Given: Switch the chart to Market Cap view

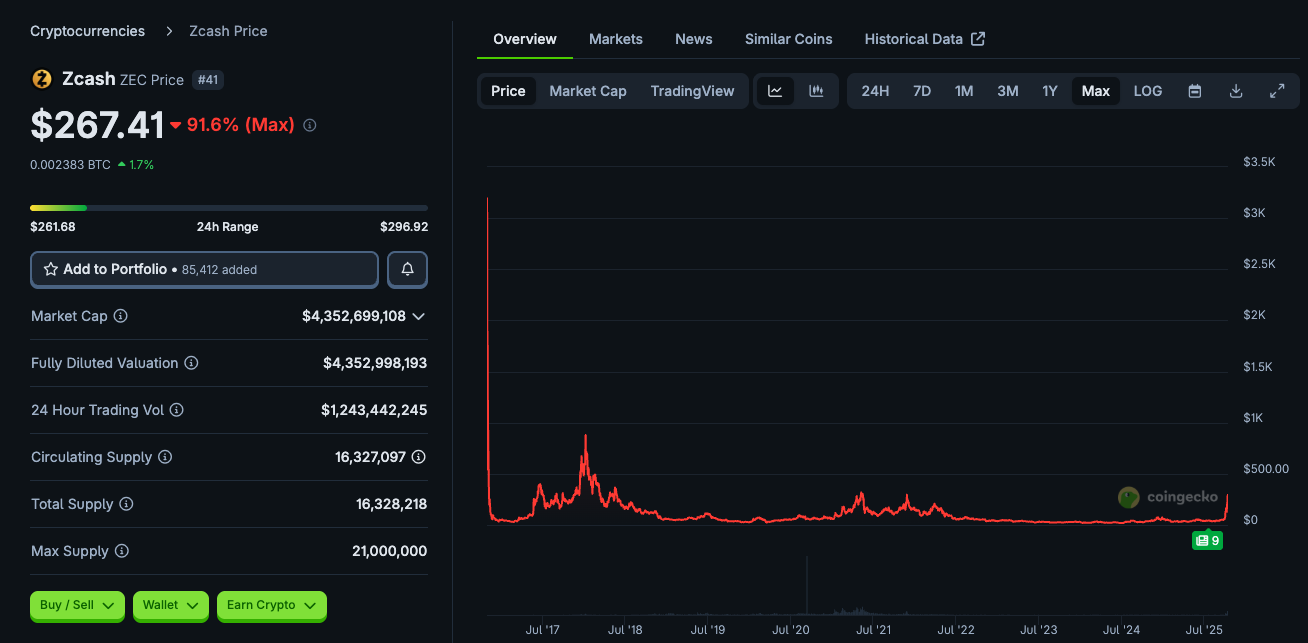Looking at the screenshot, I should (x=588, y=91).
